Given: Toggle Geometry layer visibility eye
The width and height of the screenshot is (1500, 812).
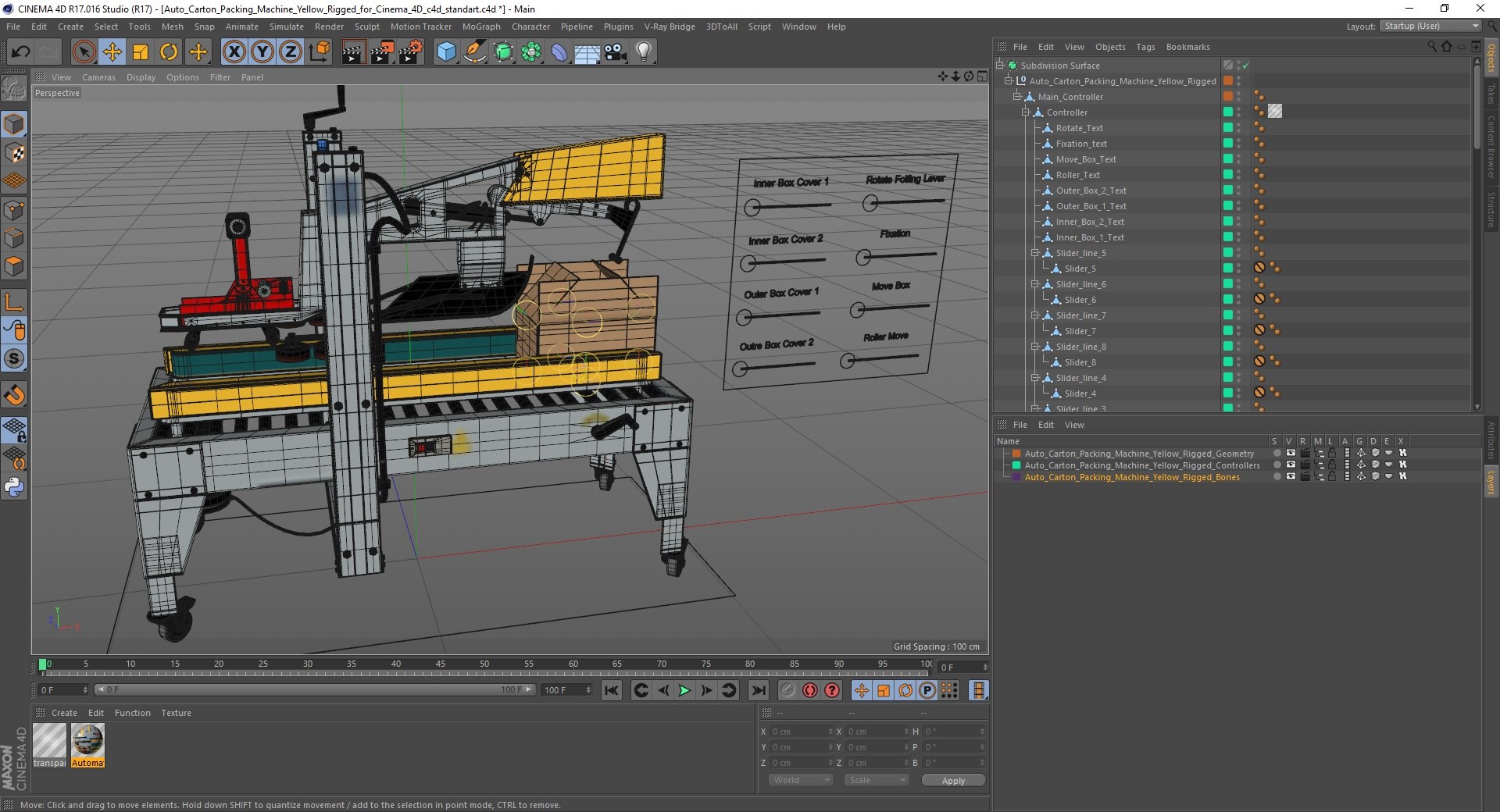Looking at the screenshot, I should (1291, 453).
